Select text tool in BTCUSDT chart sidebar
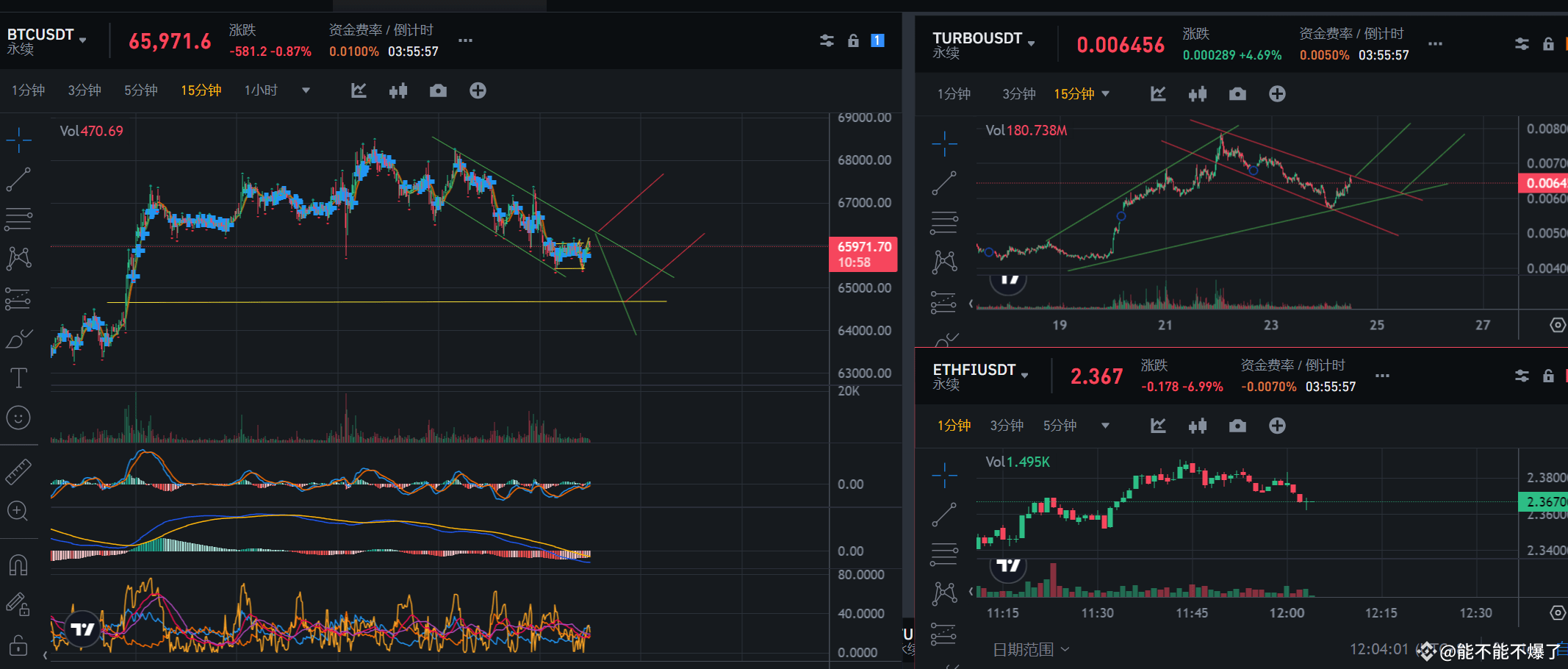This screenshot has height=669, width=1568. (x=18, y=378)
